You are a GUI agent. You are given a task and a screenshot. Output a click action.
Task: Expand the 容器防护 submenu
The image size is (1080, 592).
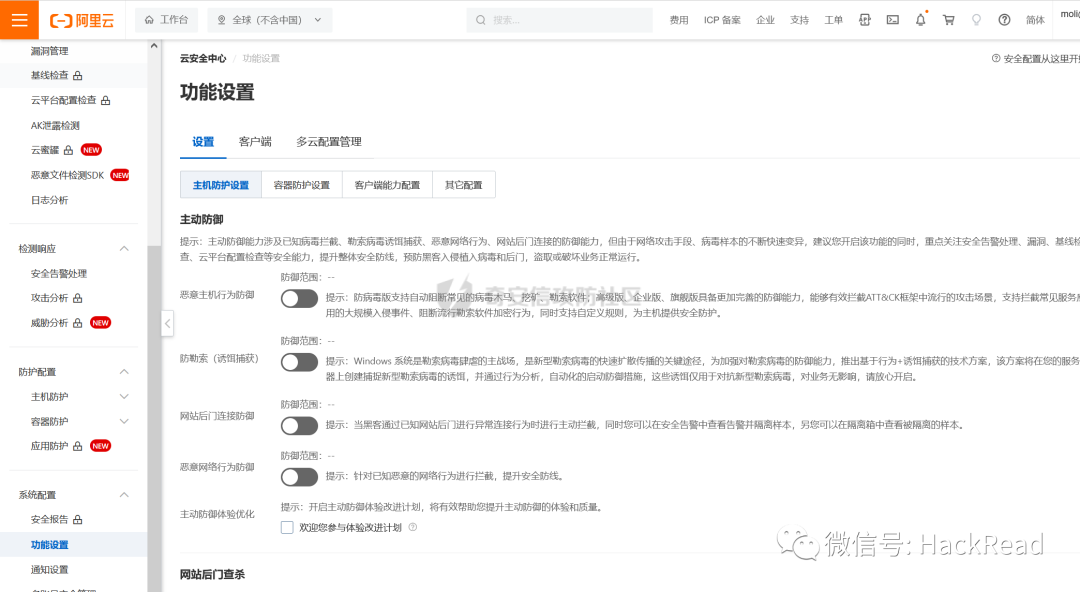pyautogui.click(x=124, y=422)
